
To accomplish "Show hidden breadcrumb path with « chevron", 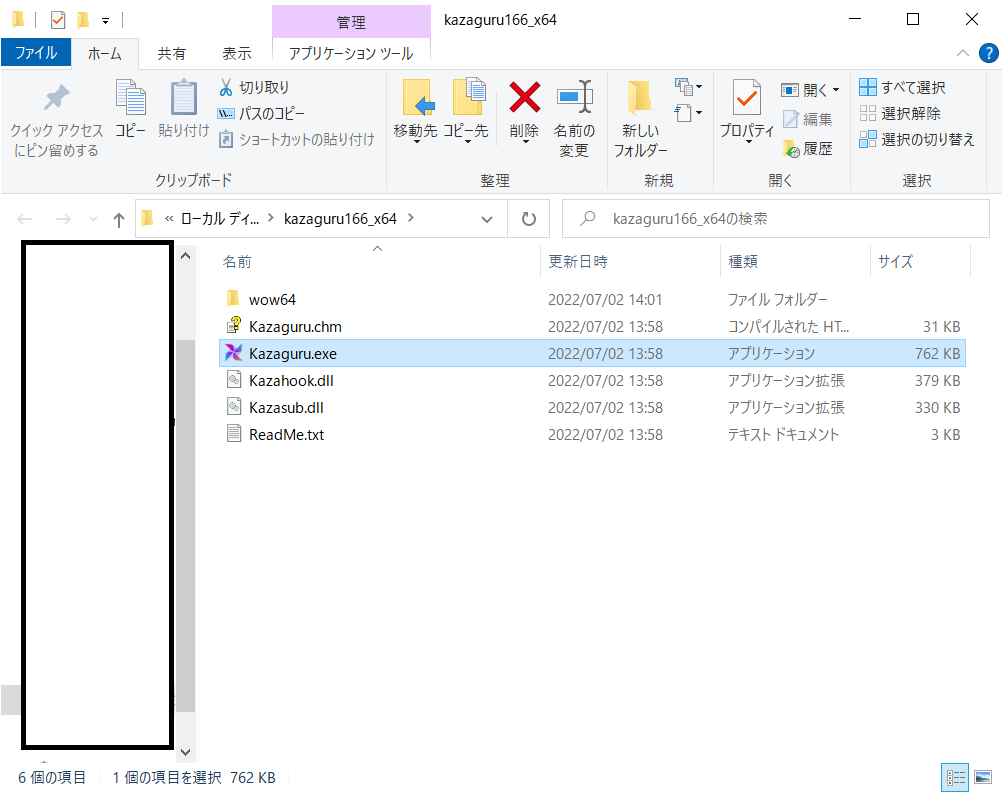I will [x=168, y=219].
